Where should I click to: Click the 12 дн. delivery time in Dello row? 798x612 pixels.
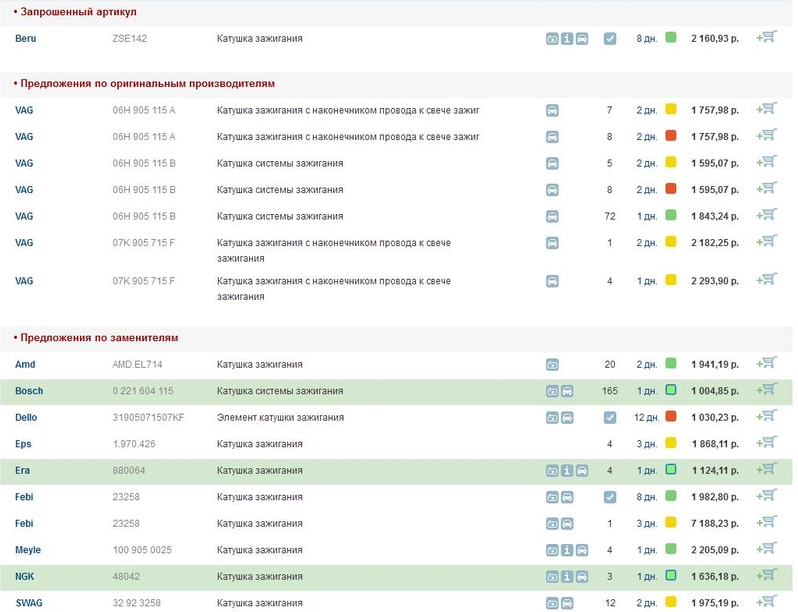(646, 418)
